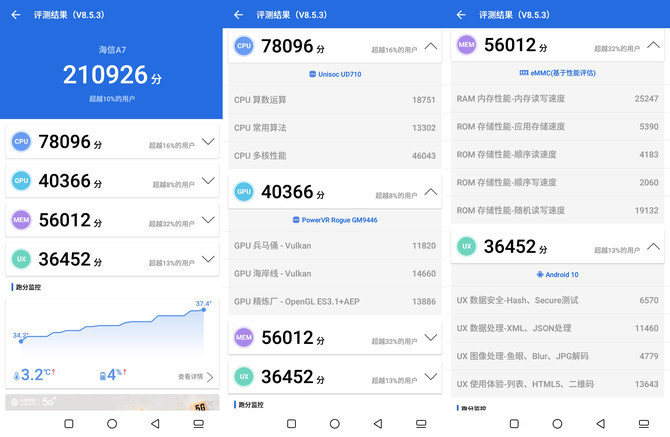Viewport: 670px width, 437px height.
Task: Select the CPU 多核性能 row
Action: [x=335, y=155]
